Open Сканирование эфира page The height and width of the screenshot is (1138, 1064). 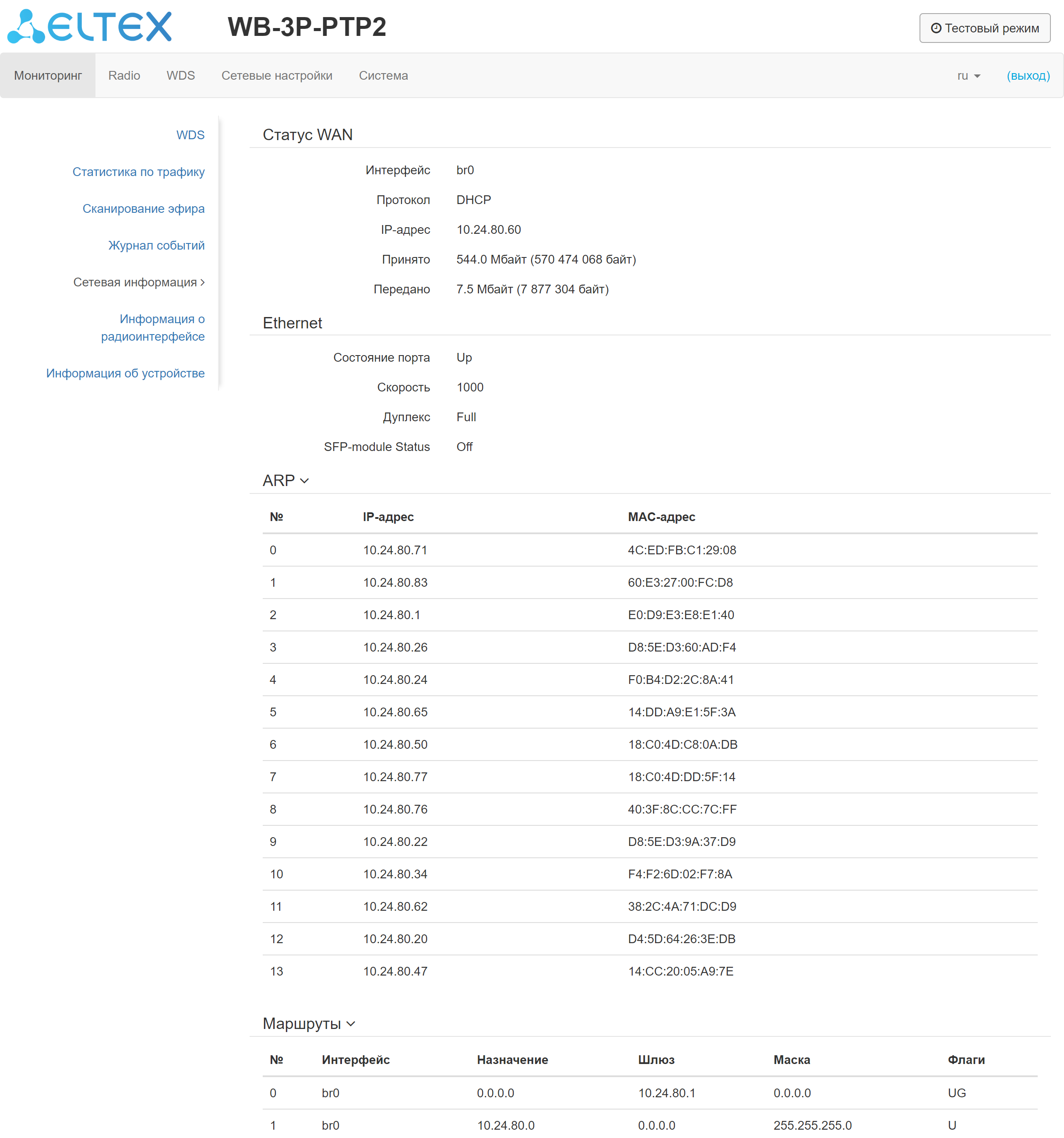coord(143,208)
